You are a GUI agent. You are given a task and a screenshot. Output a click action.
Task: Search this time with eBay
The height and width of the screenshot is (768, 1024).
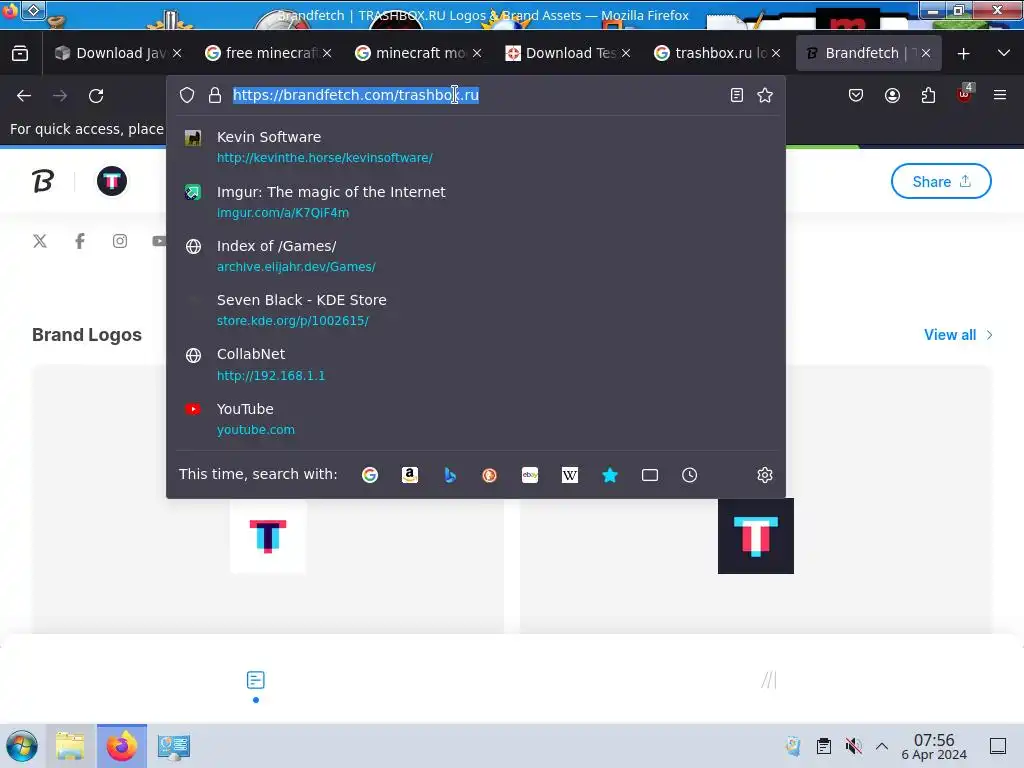(x=530, y=475)
